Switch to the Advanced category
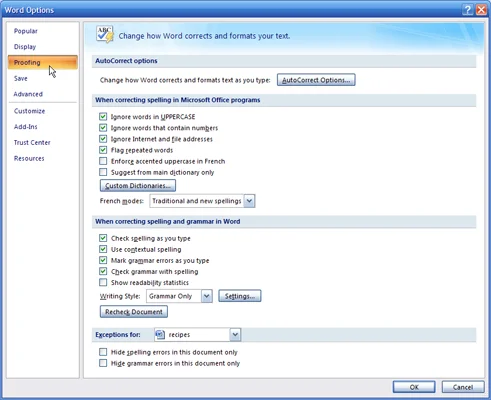This screenshot has height=400, width=491. pos(28,94)
